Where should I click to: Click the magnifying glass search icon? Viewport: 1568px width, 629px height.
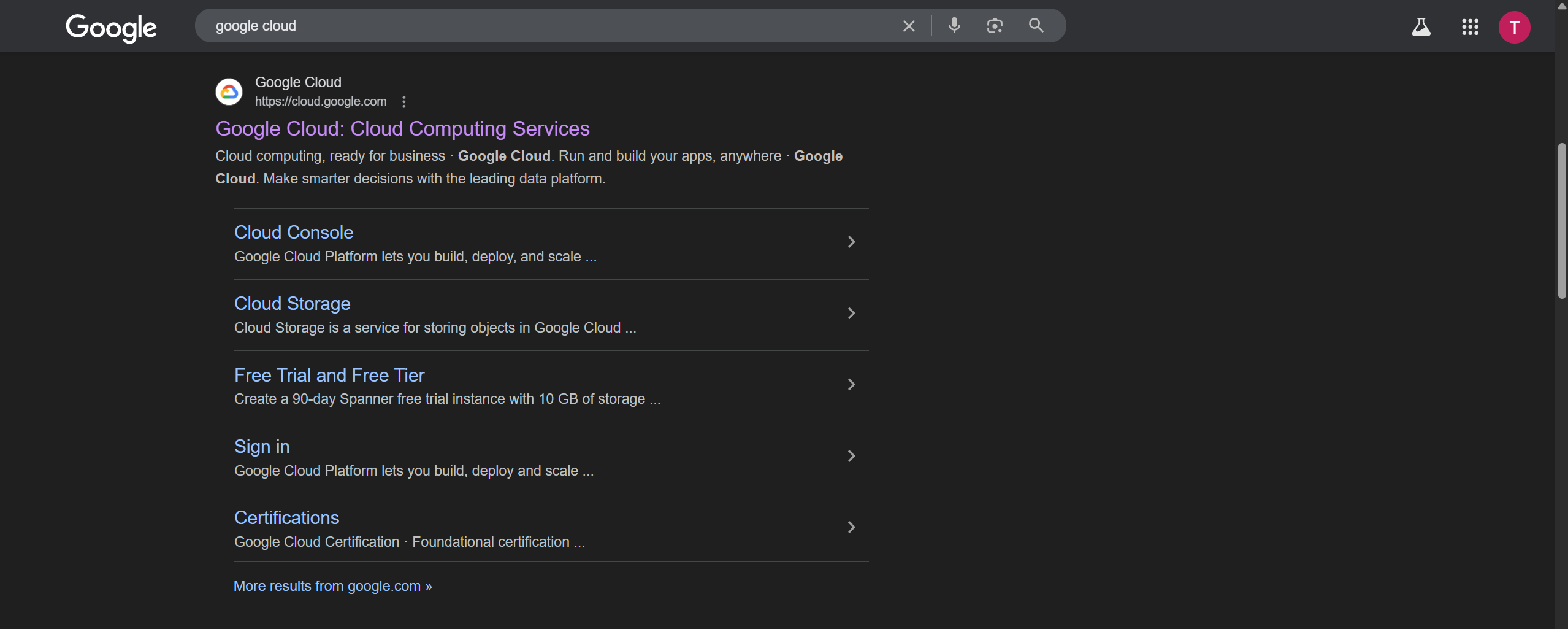(x=1036, y=26)
